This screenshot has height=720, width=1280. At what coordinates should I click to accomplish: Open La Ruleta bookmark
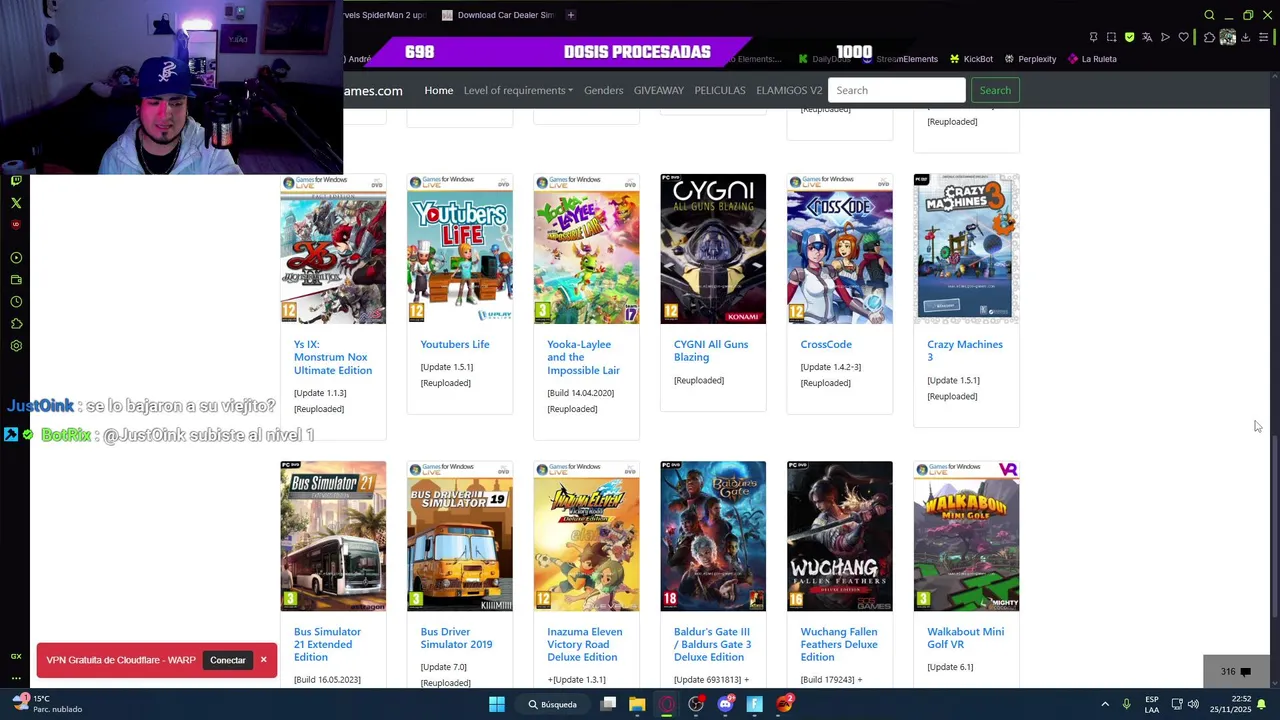(x=1092, y=59)
